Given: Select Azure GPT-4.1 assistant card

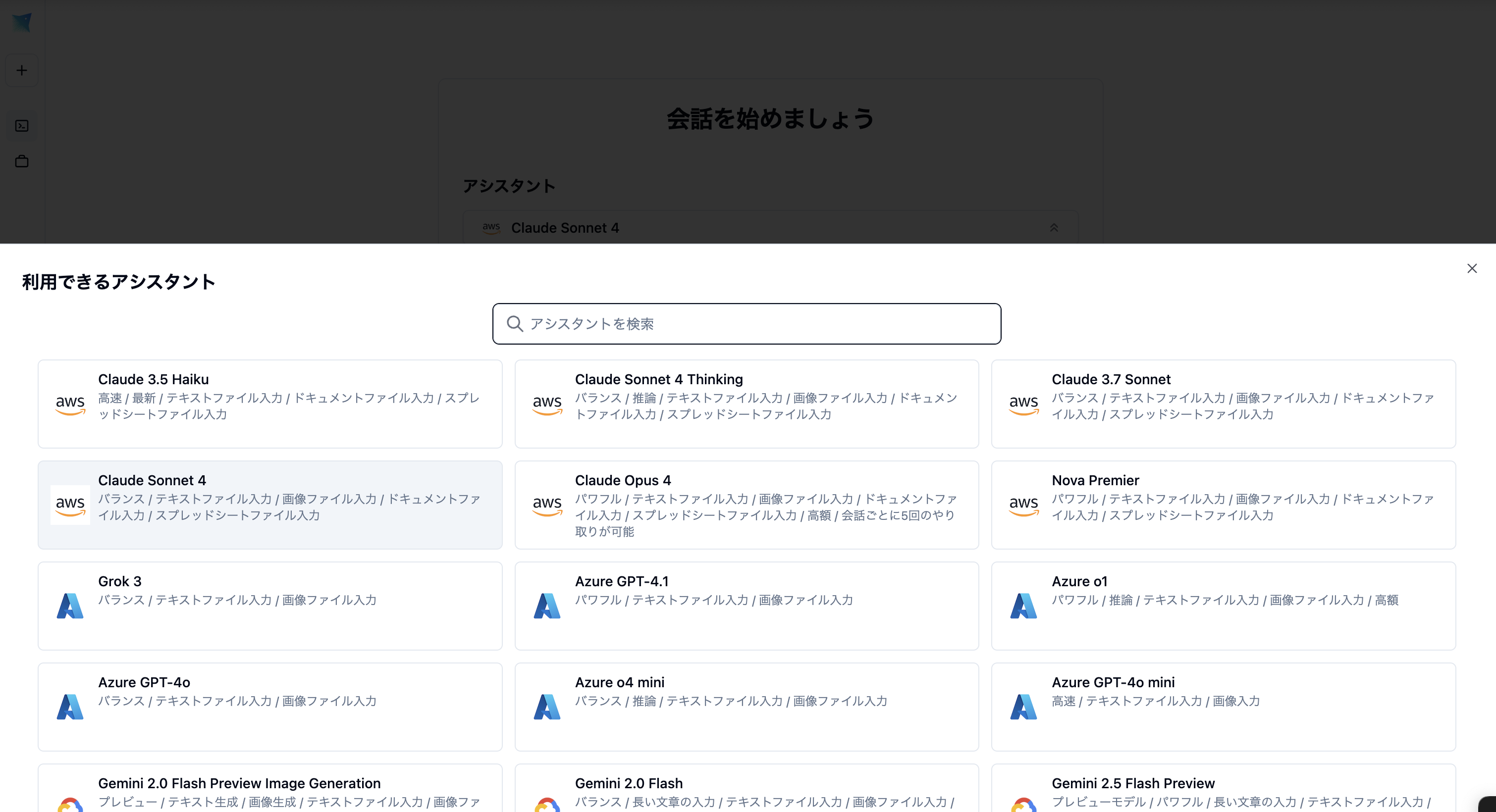Looking at the screenshot, I should click(x=746, y=606).
